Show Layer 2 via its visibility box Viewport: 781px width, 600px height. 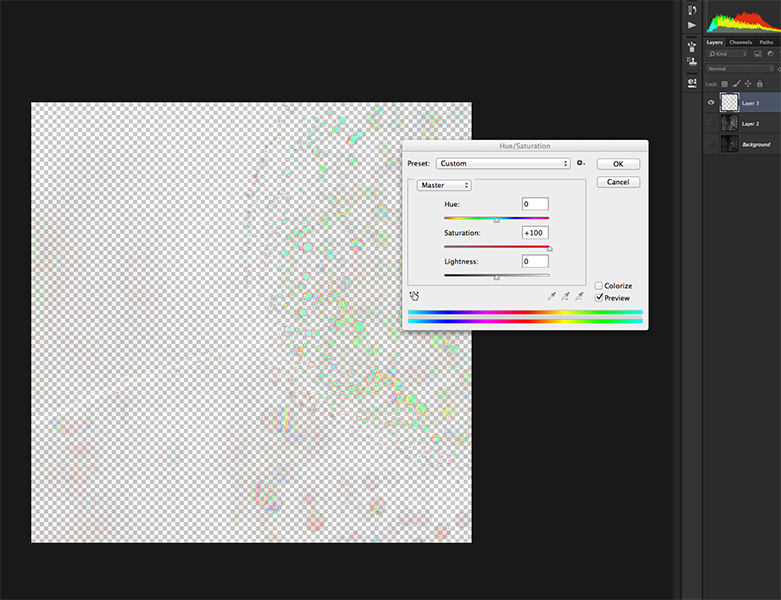click(711, 123)
